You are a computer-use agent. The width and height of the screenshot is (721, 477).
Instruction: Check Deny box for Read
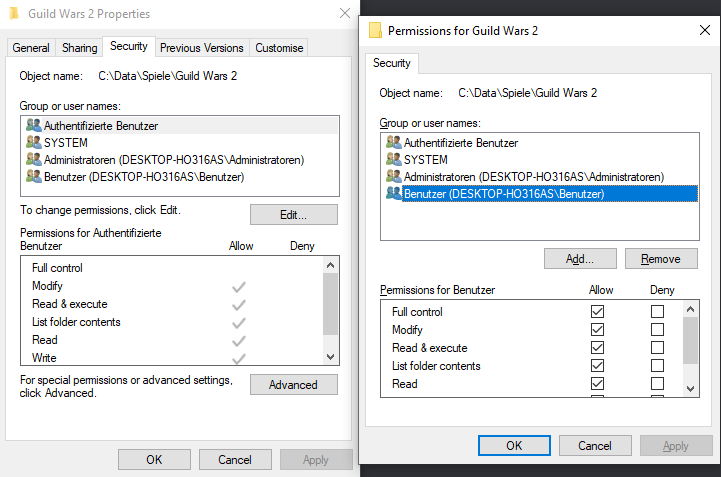pos(658,383)
